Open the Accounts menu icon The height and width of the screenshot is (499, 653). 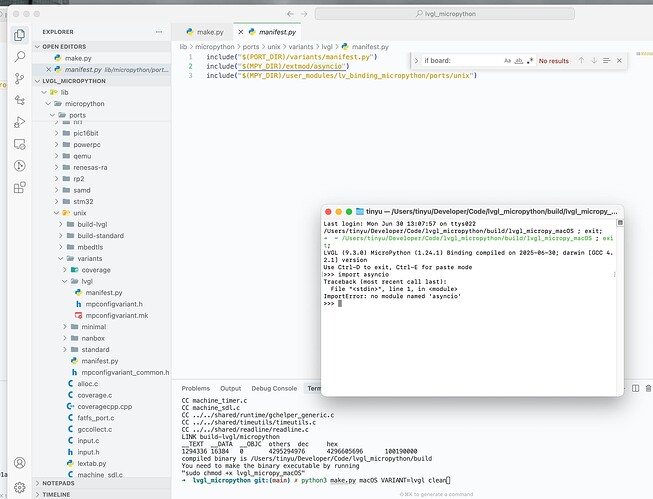coord(20,463)
